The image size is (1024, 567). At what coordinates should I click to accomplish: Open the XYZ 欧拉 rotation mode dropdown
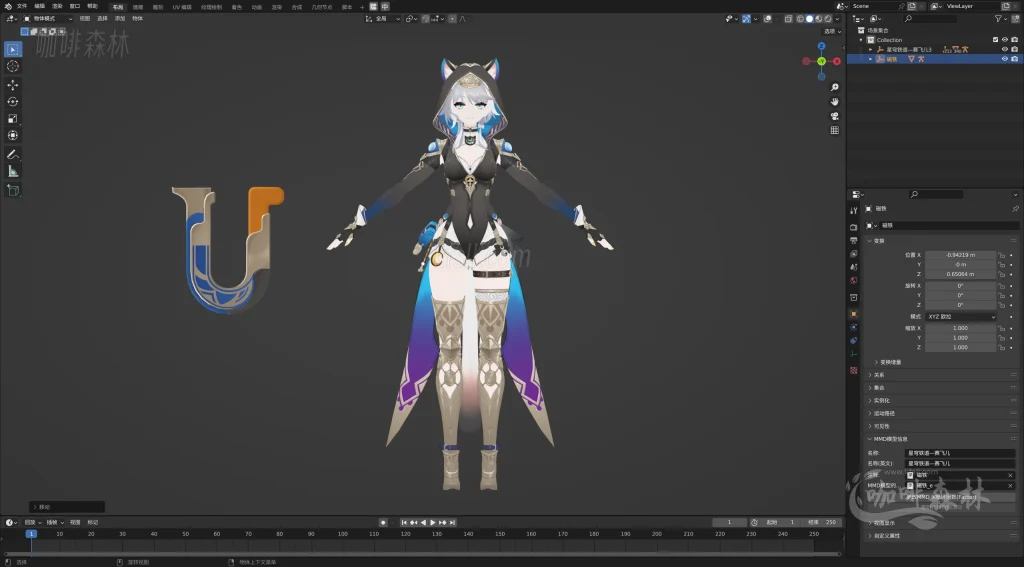point(961,317)
